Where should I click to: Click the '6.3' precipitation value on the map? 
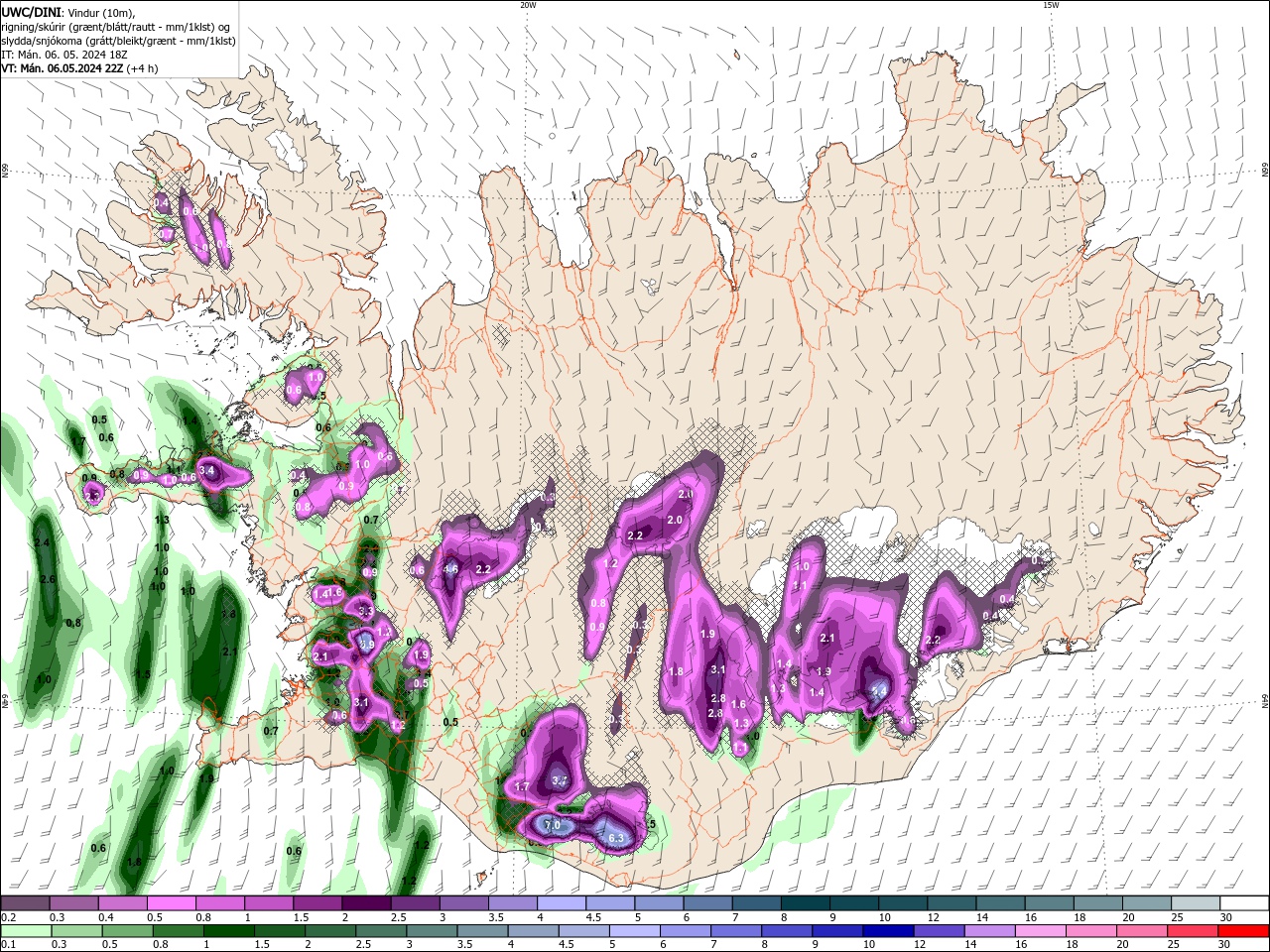click(615, 839)
